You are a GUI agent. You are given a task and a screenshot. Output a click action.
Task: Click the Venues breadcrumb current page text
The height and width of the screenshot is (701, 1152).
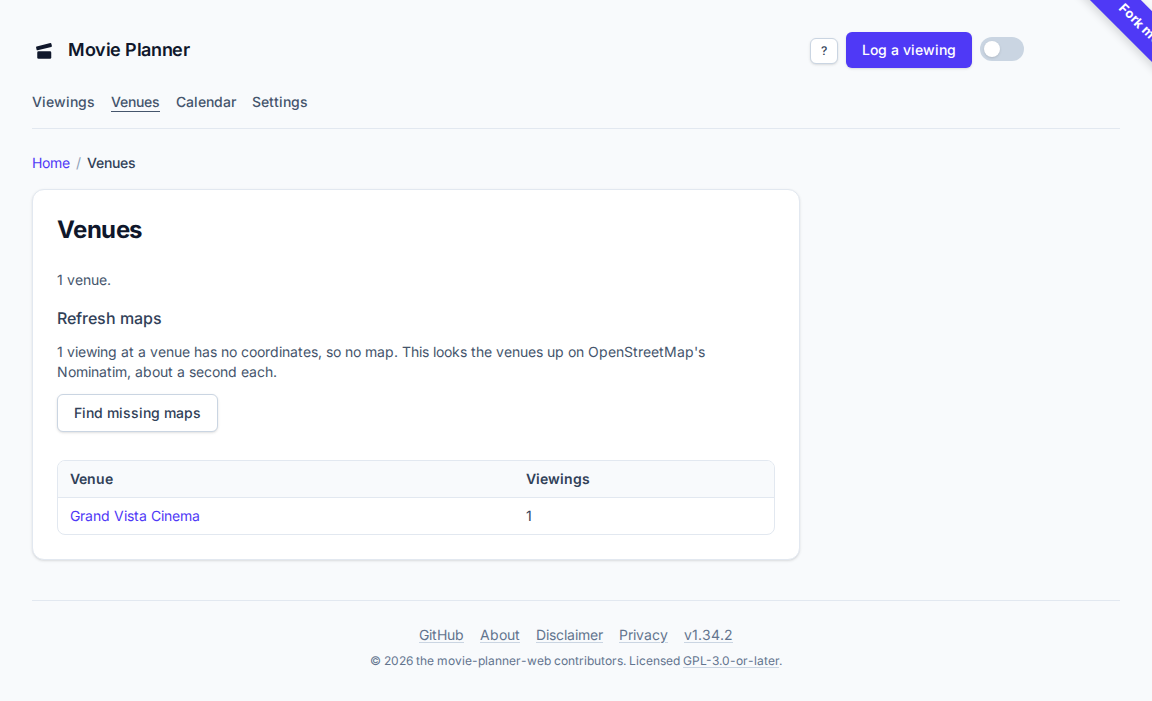[x=111, y=163]
